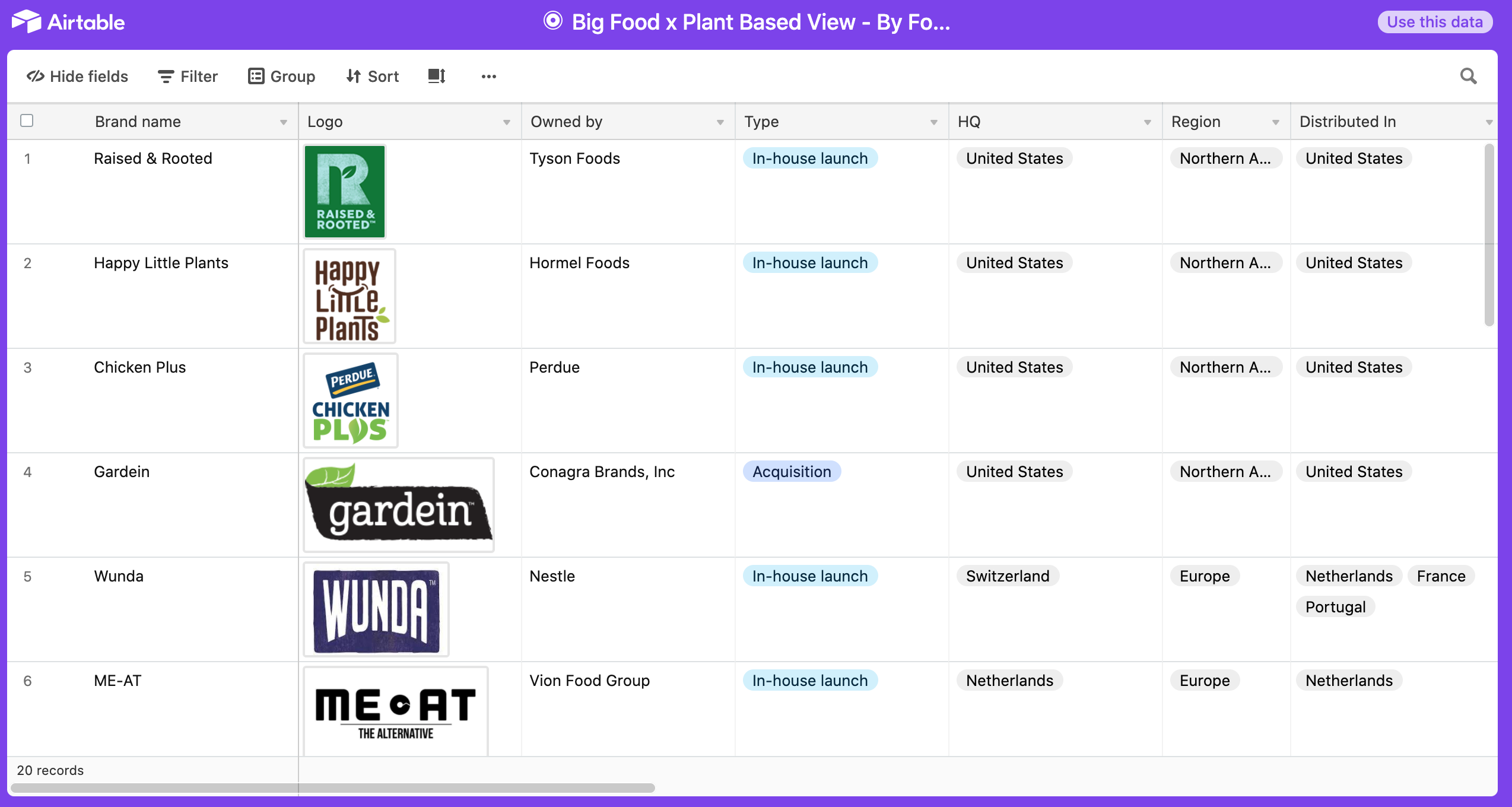Click the view icon beside the base title

(x=552, y=21)
